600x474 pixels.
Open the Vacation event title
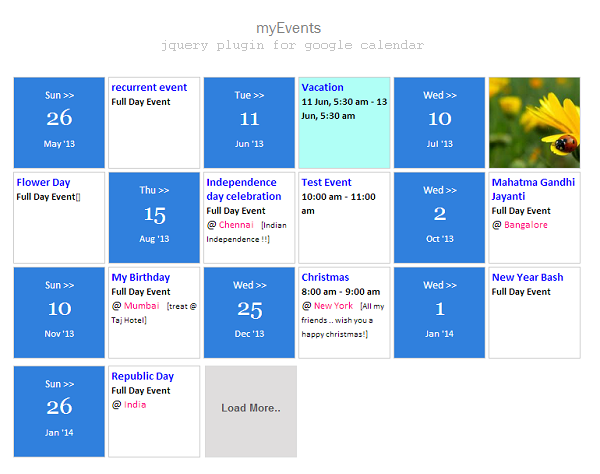322,87
